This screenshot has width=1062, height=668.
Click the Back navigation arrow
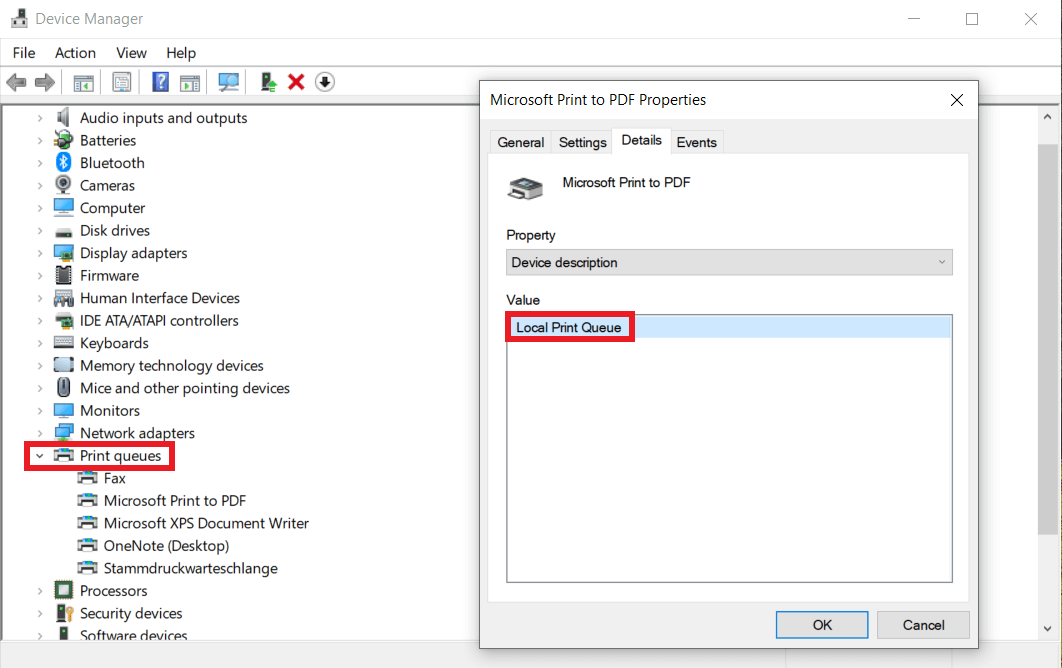point(16,81)
